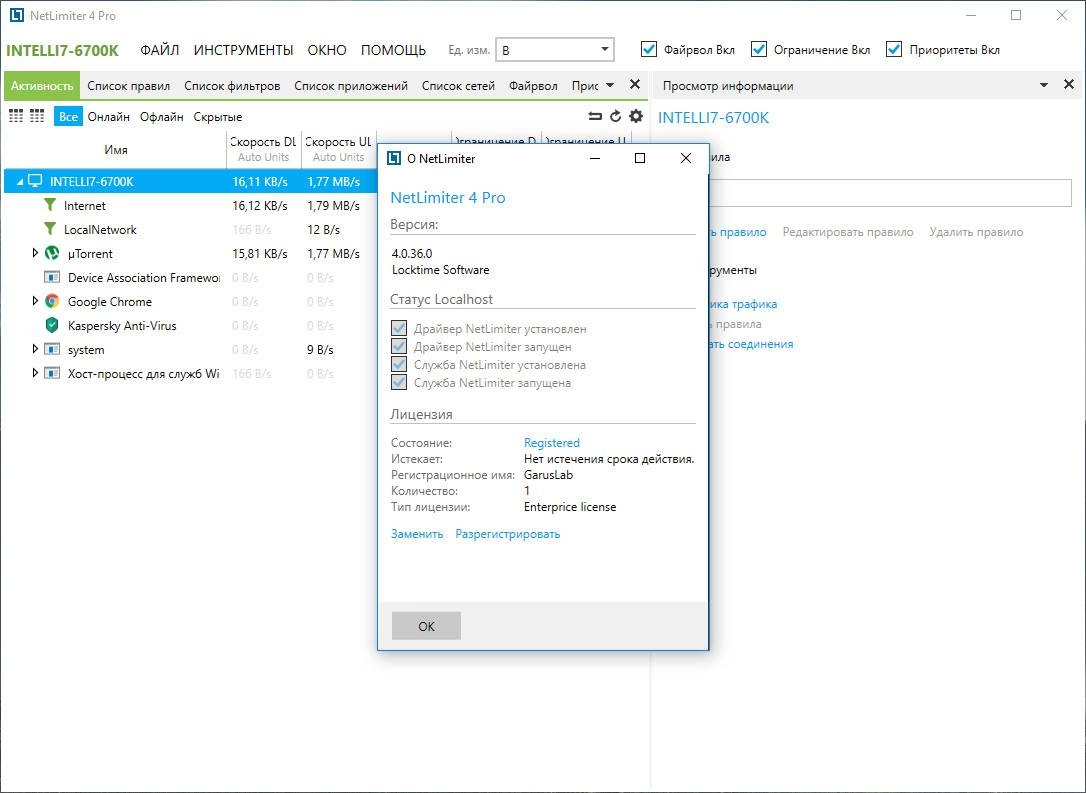Click the Драйвер NetLimiter запущен checkbox
This screenshot has width=1086, height=793.
(x=399, y=346)
